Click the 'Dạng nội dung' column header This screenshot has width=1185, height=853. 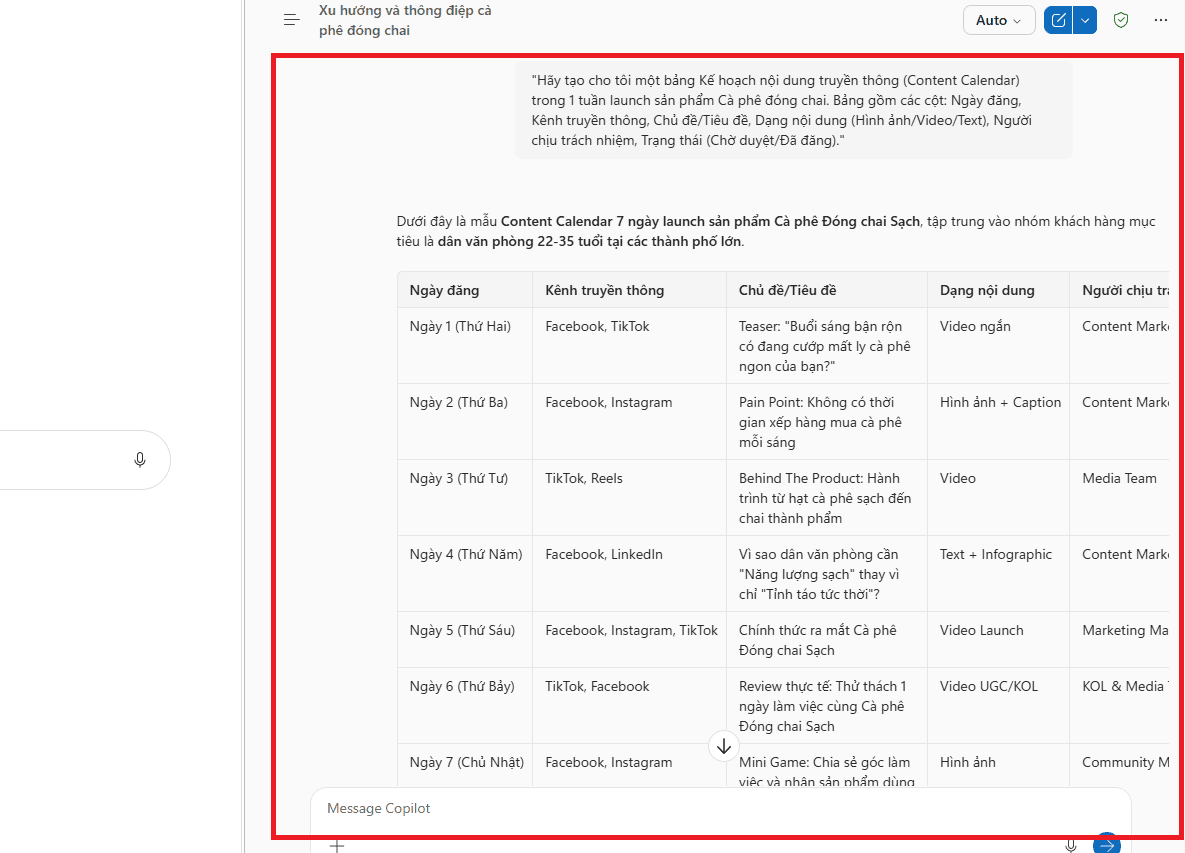pyautogui.click(x=998, y=290)
